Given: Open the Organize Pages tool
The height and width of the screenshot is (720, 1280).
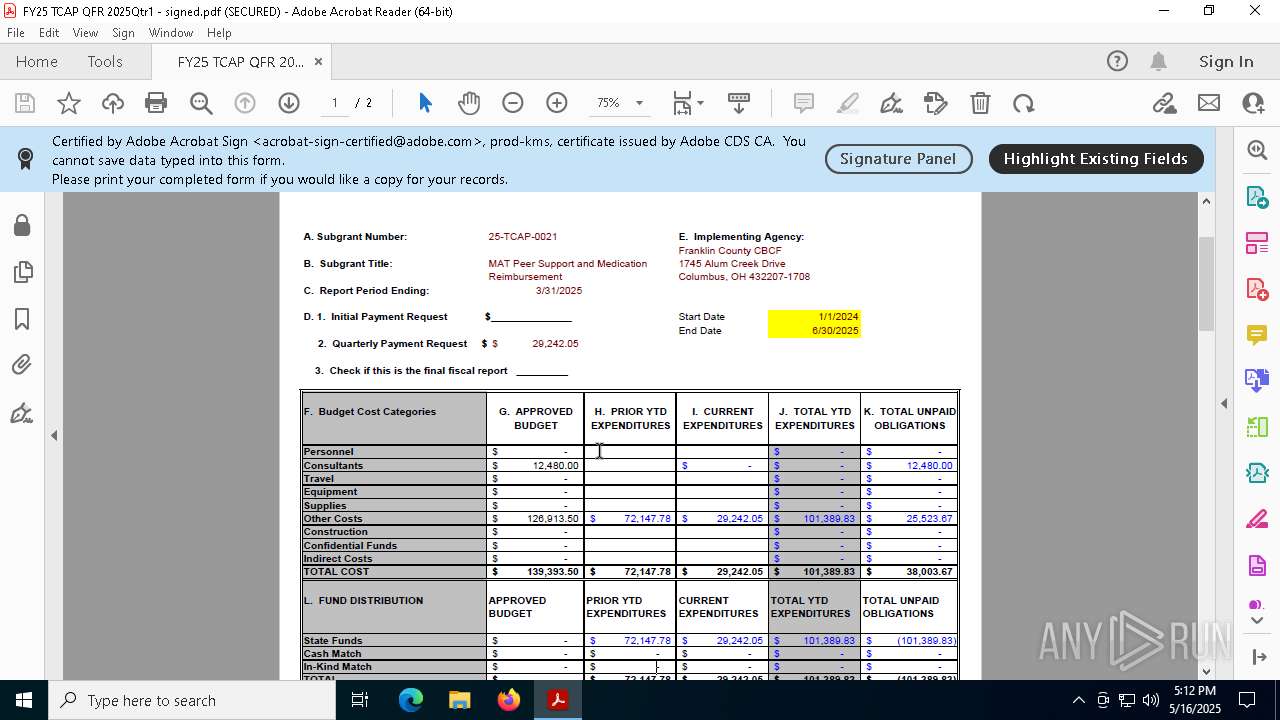Looking at the screenshot, I should (1257, 243).
